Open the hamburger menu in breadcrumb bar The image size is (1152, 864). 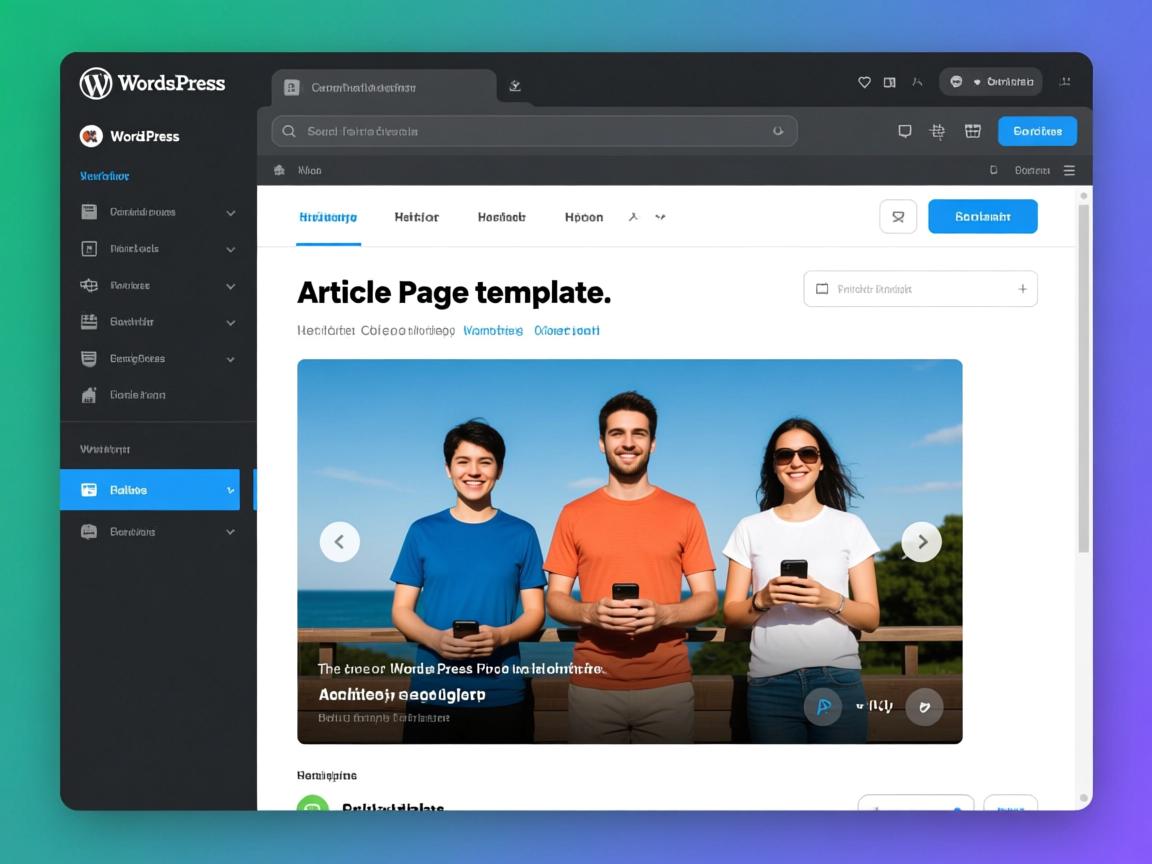pyautogui.click(x=1069, y=170)
